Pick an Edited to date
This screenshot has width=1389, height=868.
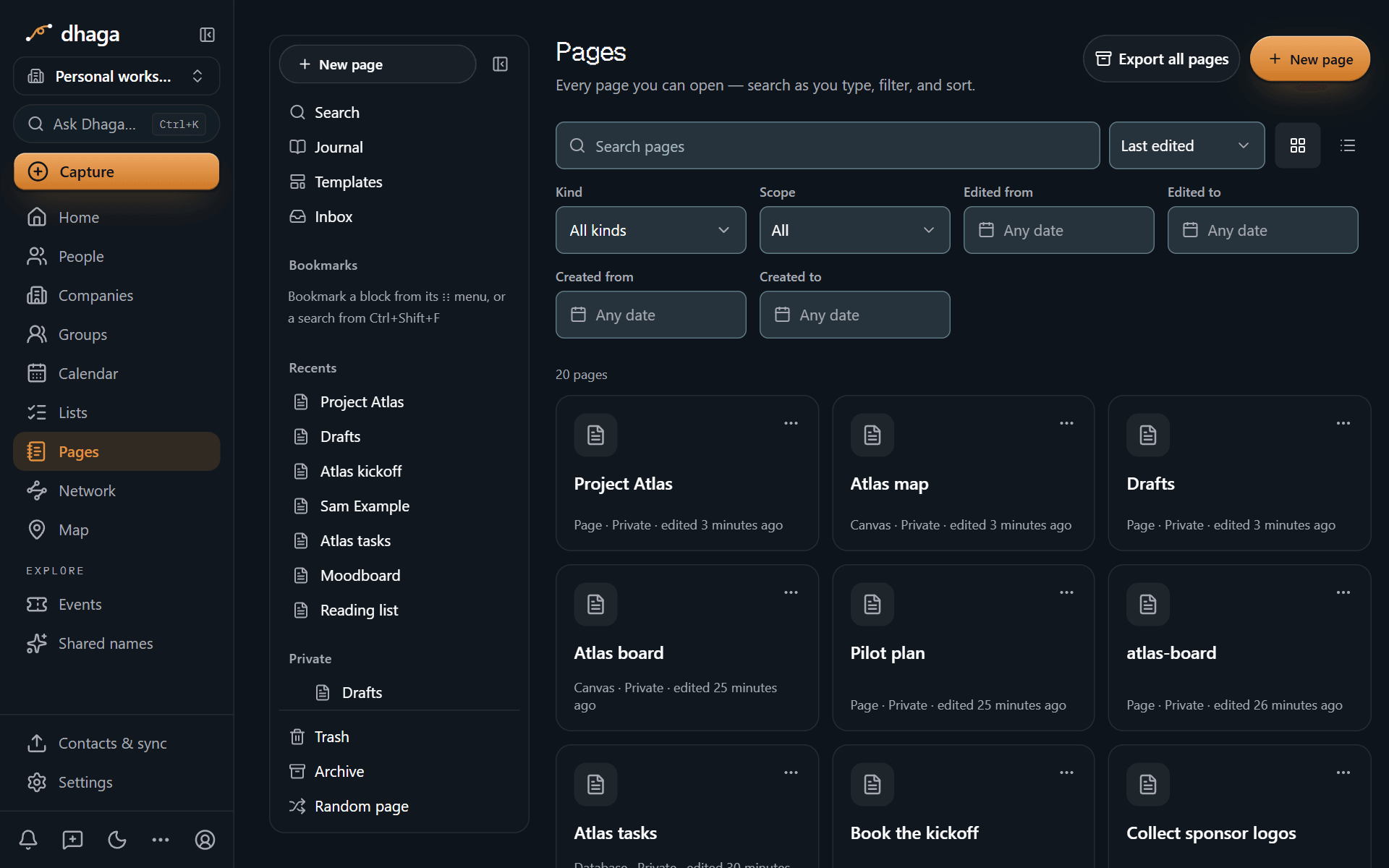tap(1262, 230)
